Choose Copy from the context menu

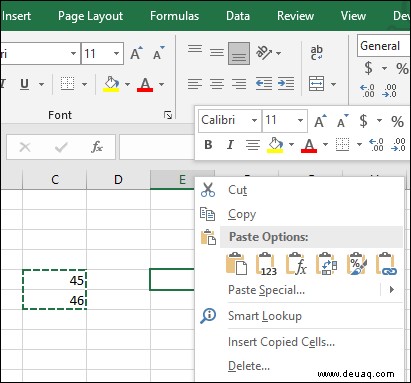[299, 214]
